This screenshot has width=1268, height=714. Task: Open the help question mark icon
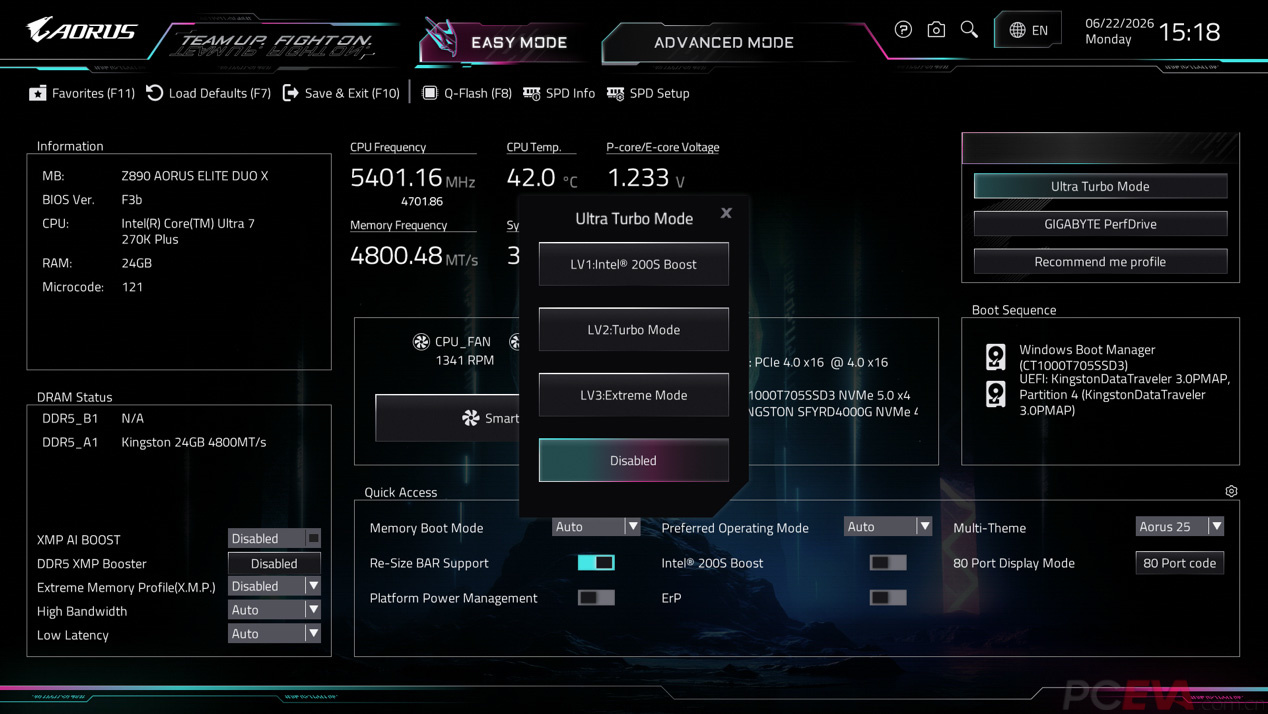(x=903, y=30)
